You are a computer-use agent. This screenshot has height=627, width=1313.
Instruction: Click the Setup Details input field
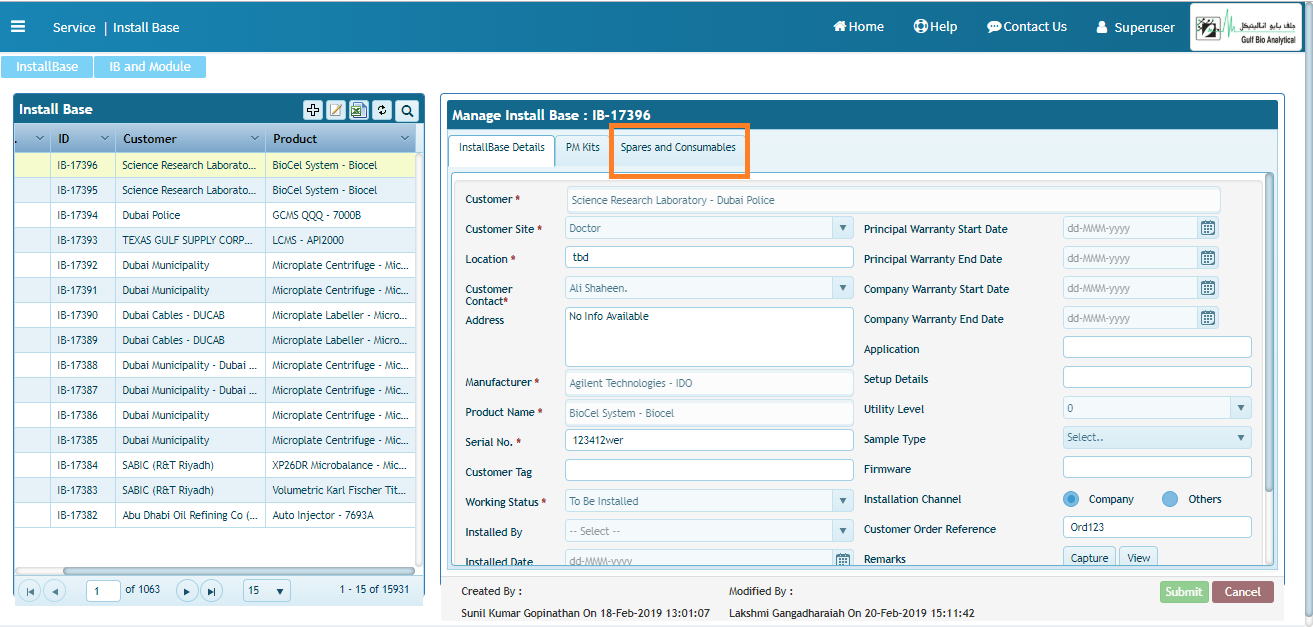[1157, 378]
